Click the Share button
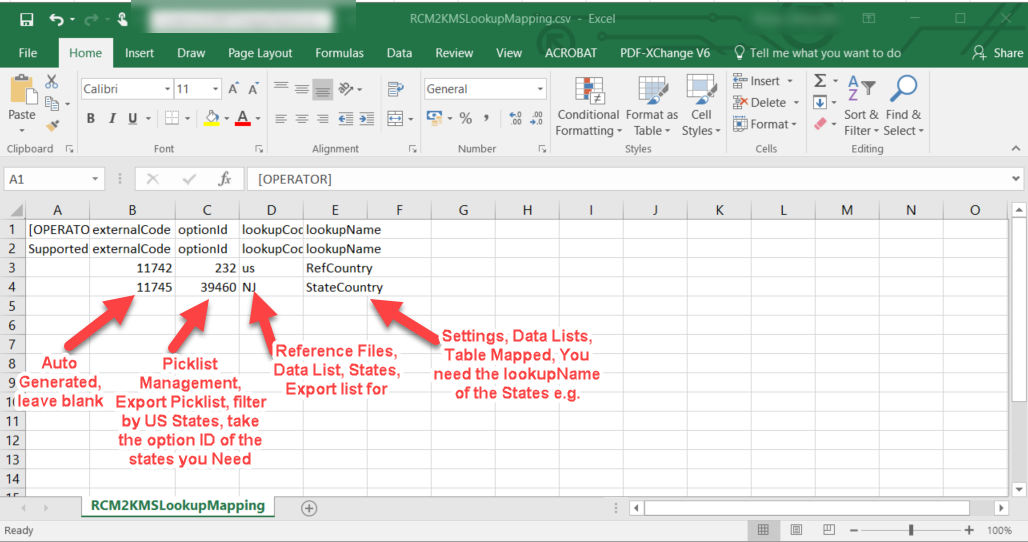 [998, 53]
